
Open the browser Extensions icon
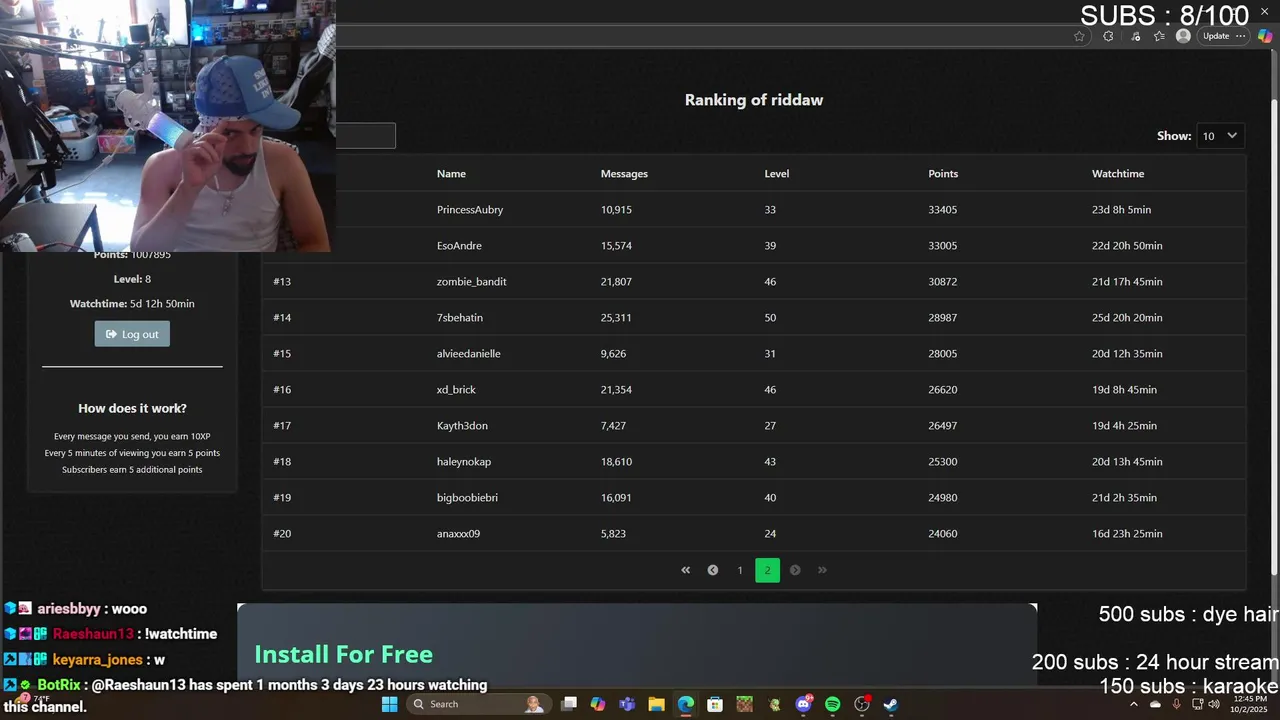(x=1108, y=36)
